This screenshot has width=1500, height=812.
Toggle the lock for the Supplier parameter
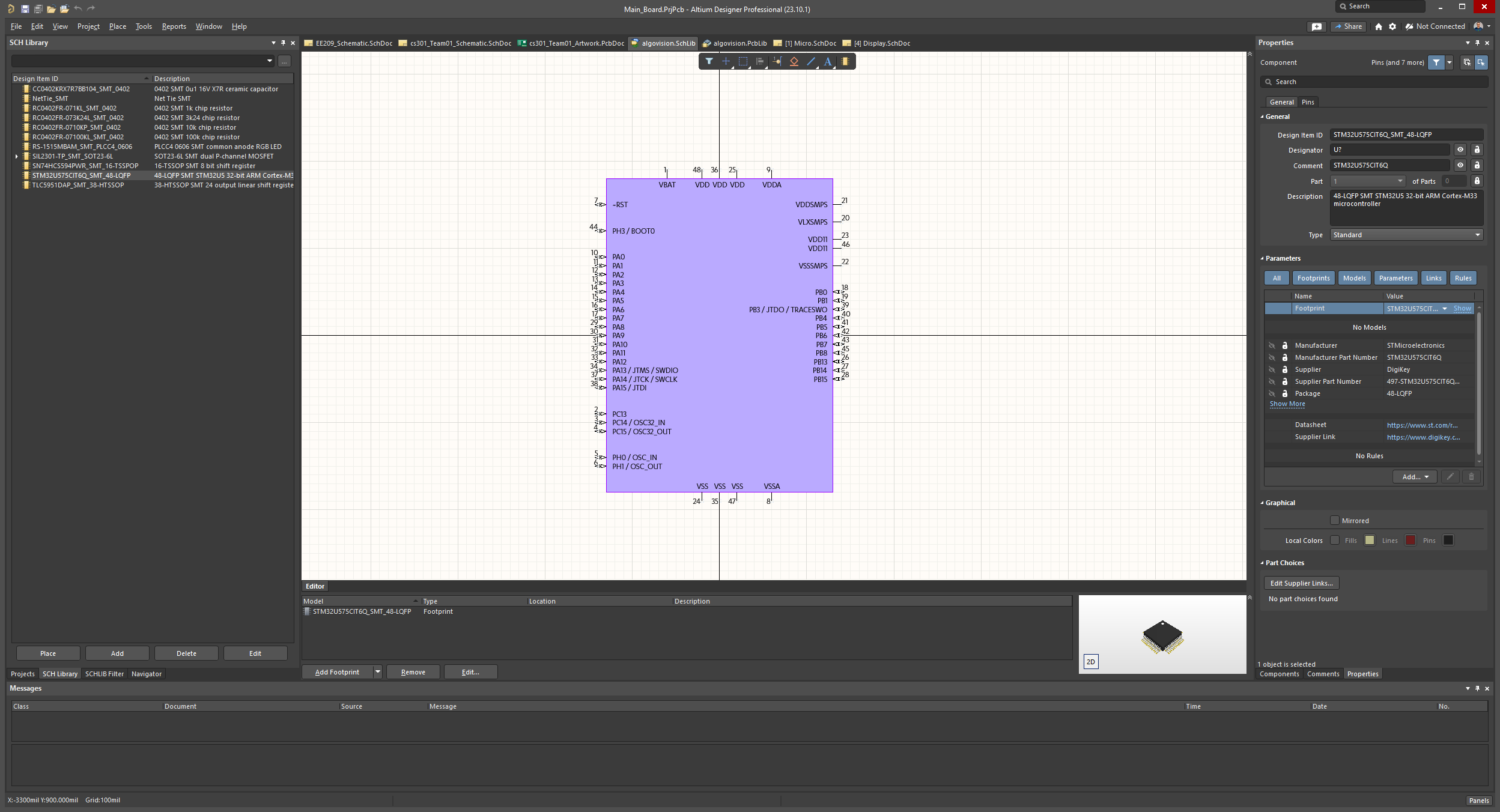click(1285, 369)
